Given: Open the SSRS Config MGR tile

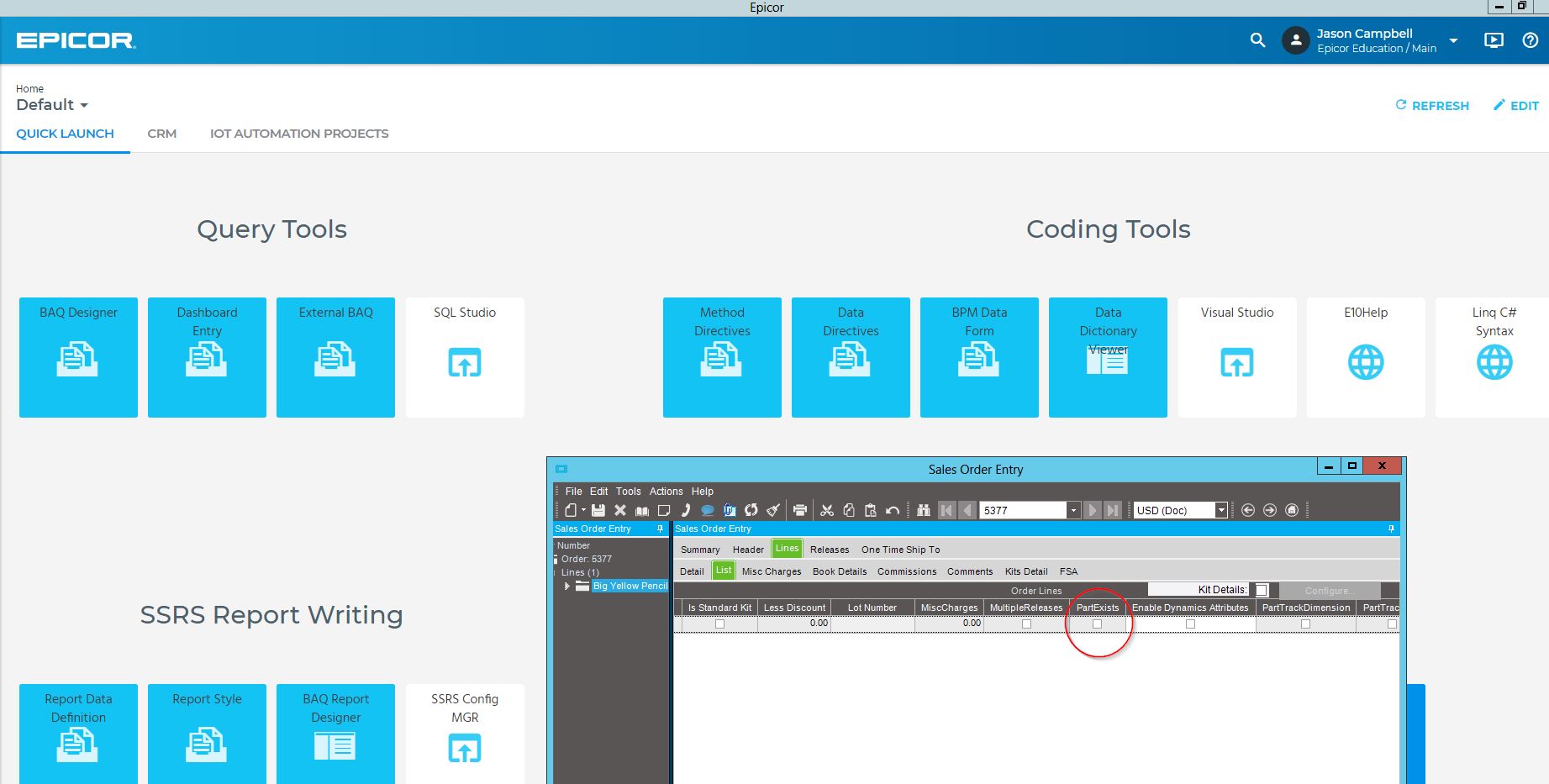Looking at the screenshot, I should [x=465, y=734].
